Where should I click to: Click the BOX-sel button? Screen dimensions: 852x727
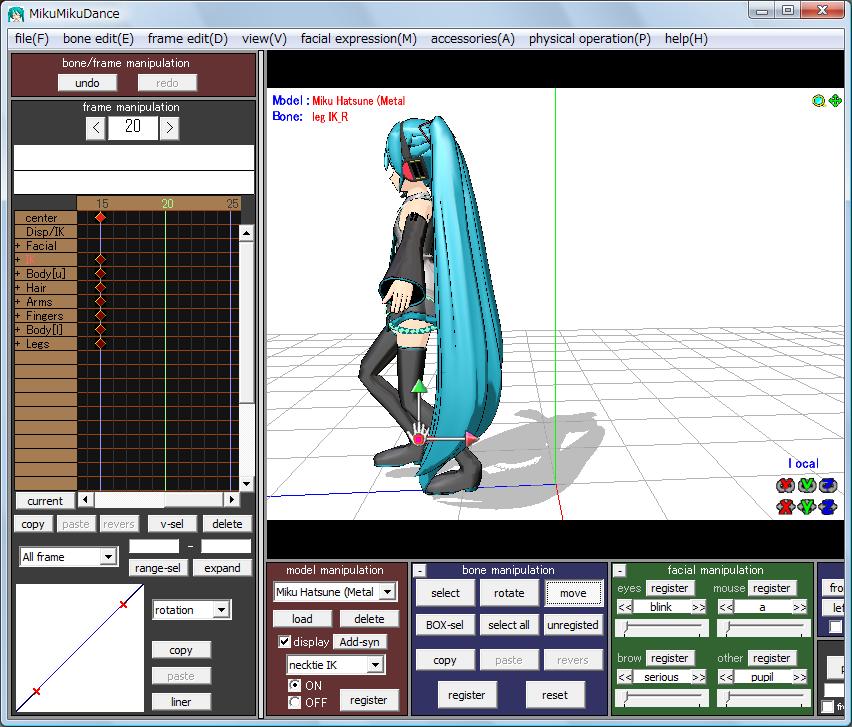(x=445, y=625)
